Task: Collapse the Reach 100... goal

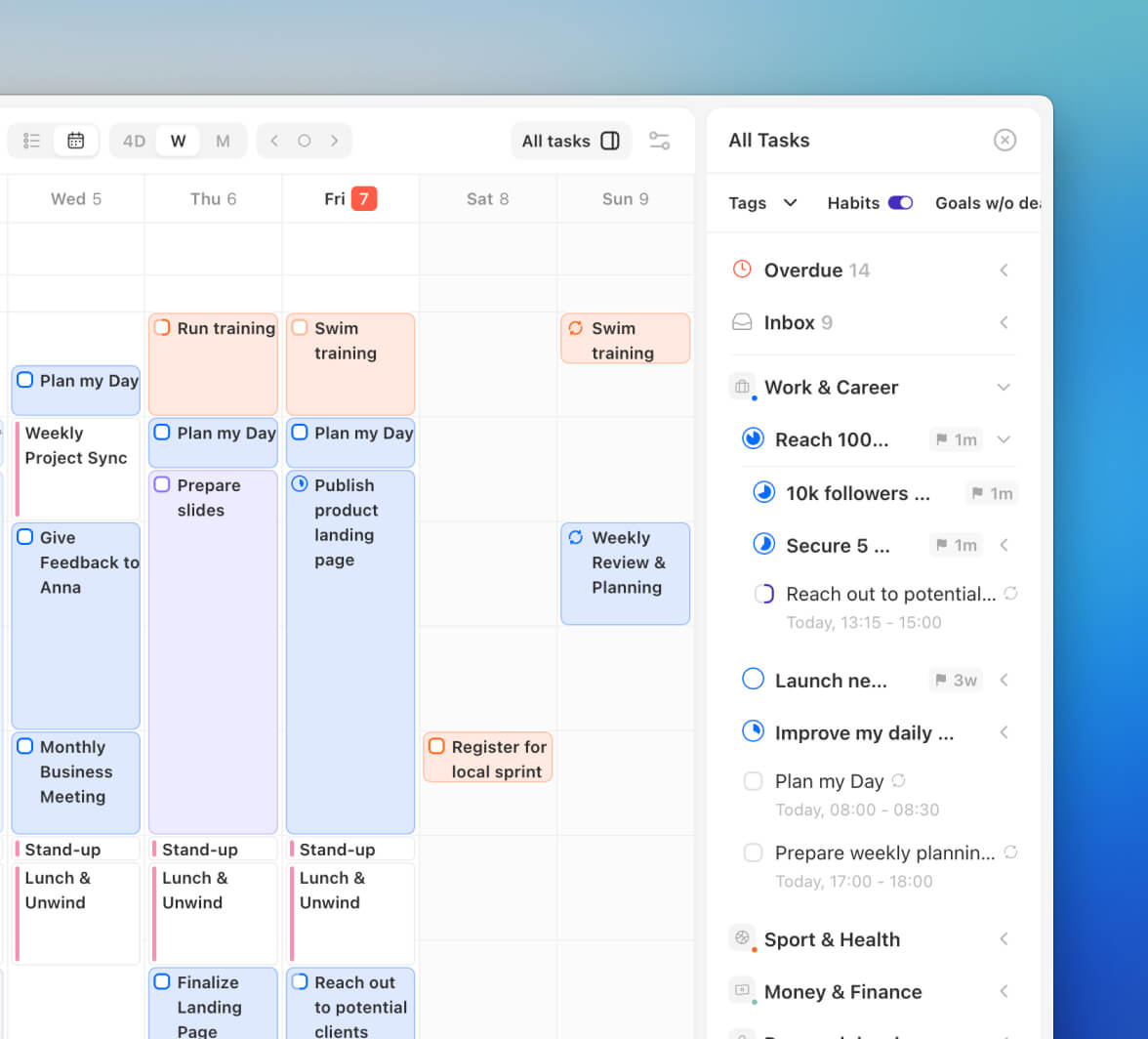Action: 1004,439
